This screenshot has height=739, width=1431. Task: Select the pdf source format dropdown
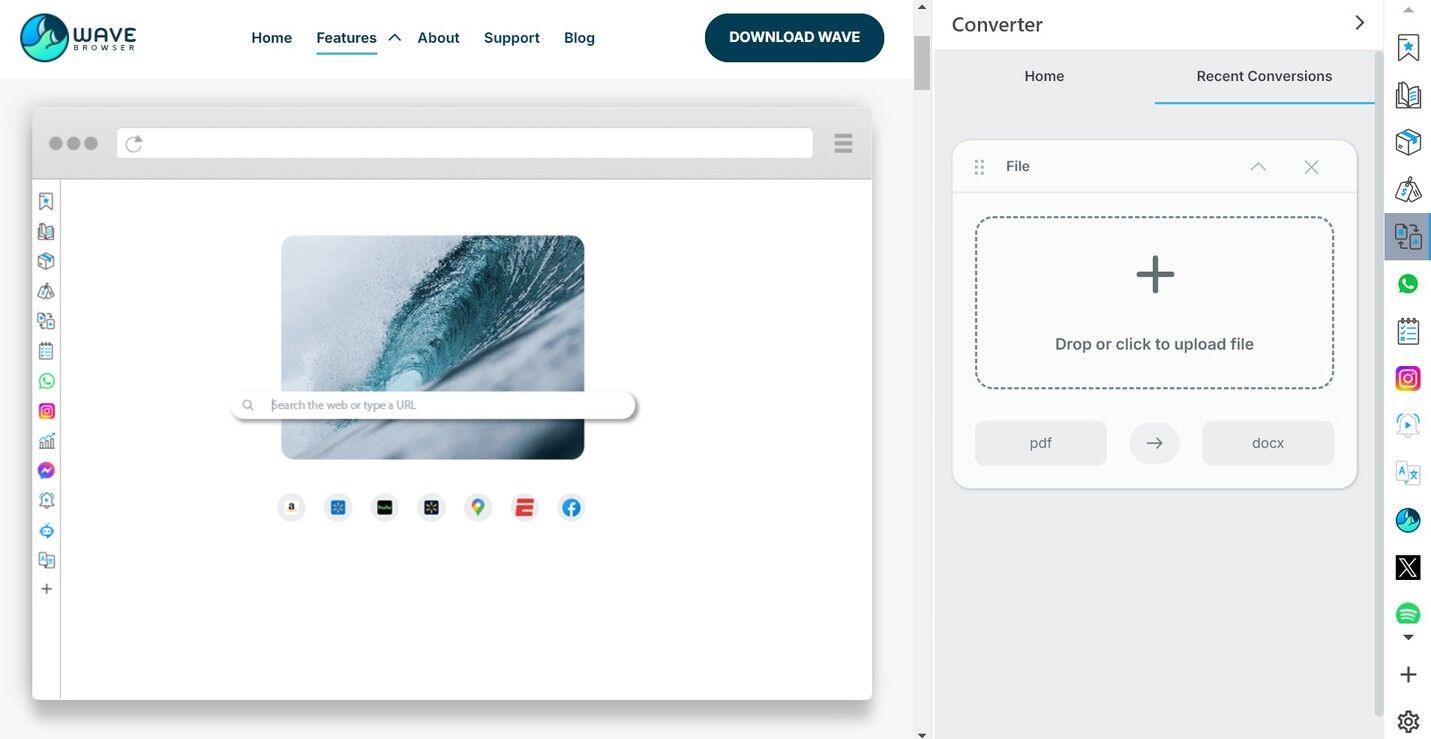click(x=1040, y=443)
